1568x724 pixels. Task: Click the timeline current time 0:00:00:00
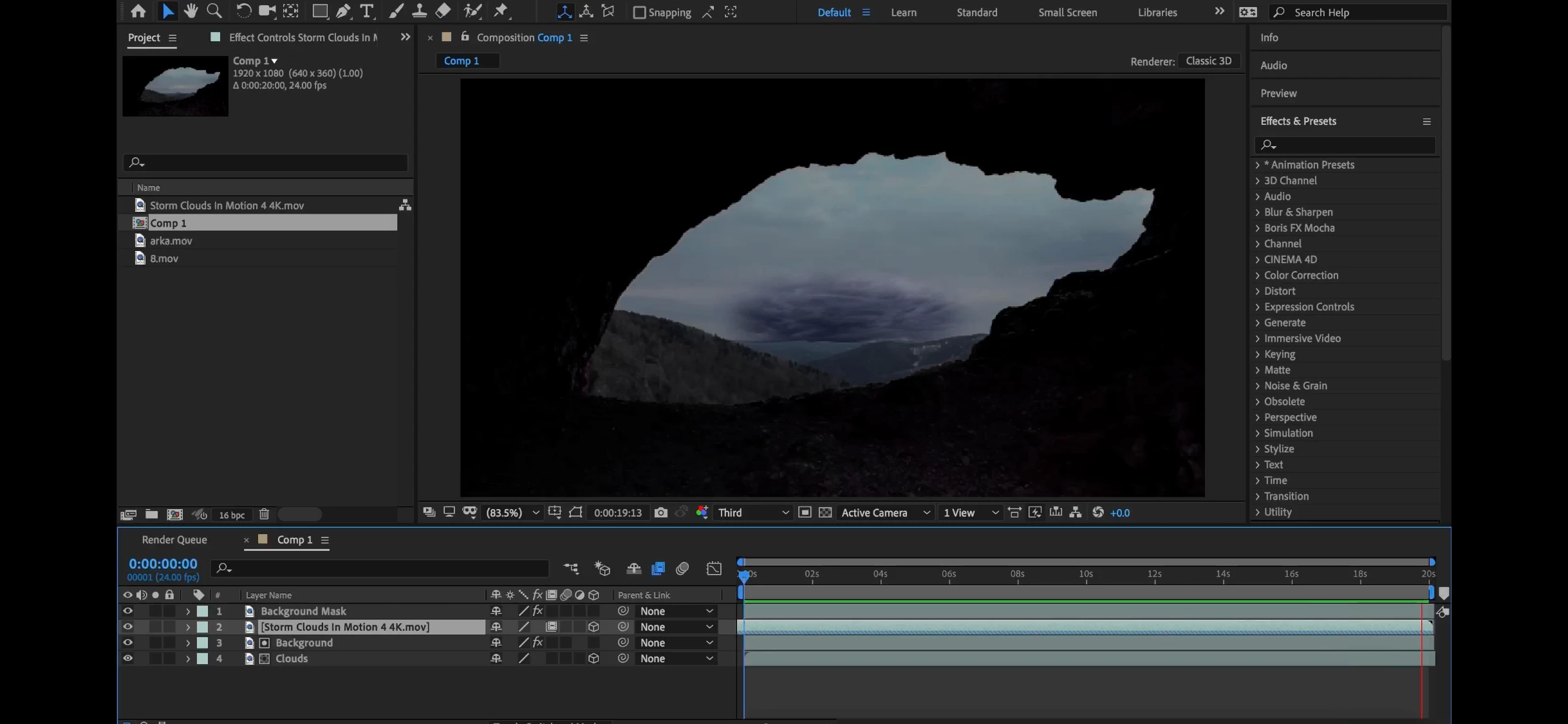[x=163, y=564]
